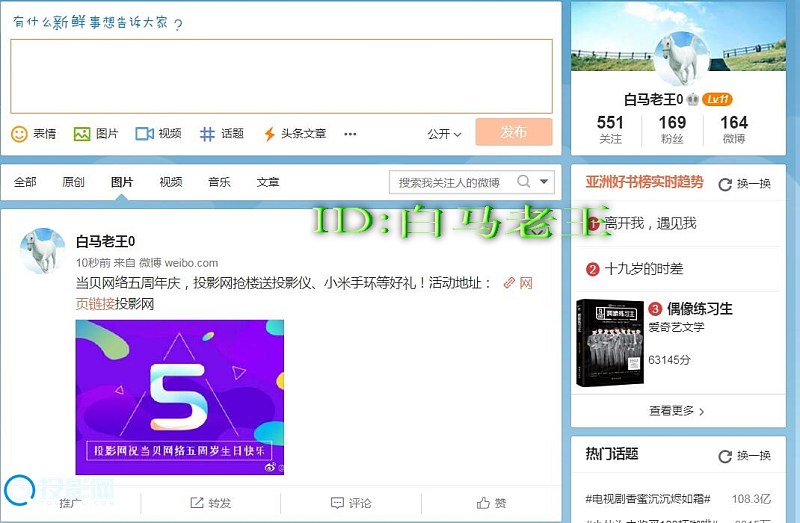Switch to 全部 tab
Image resolution: width=800 pixels, height=523 pixels.
[x=25, y=182]
